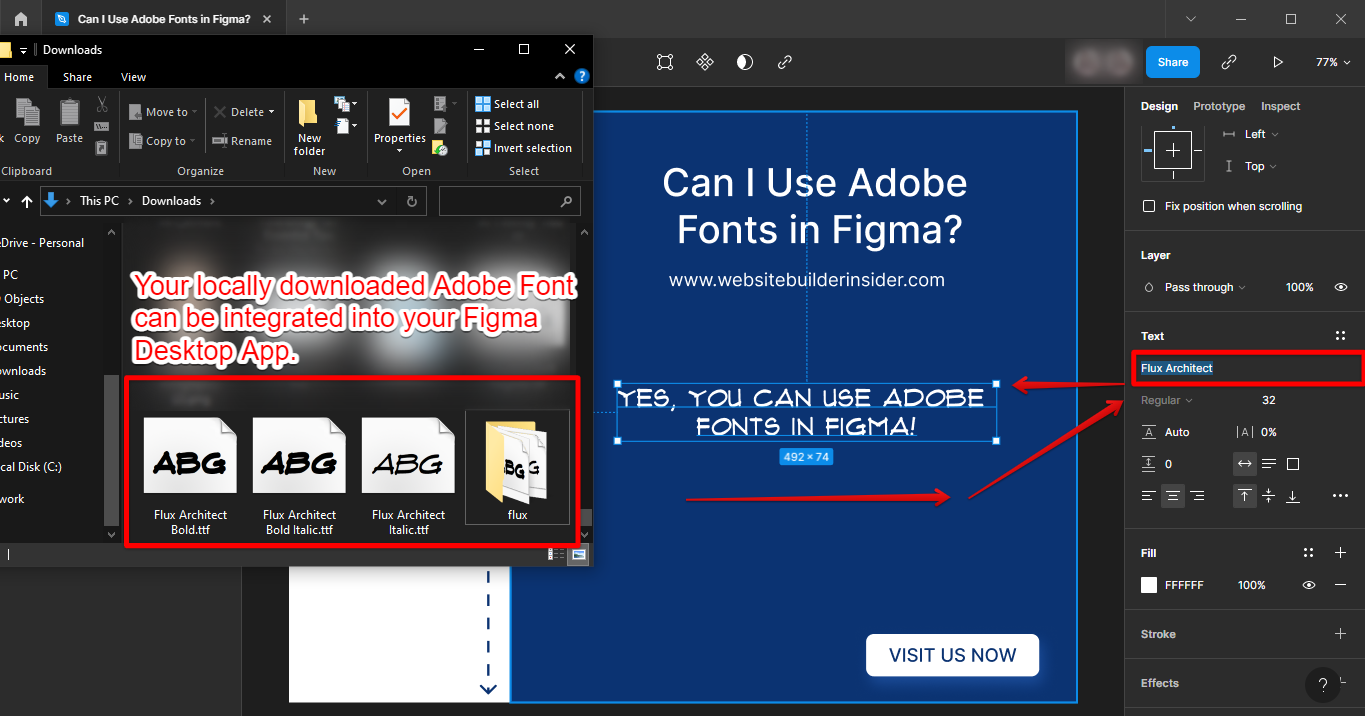Set auto width text resizing

[1245, 464]
